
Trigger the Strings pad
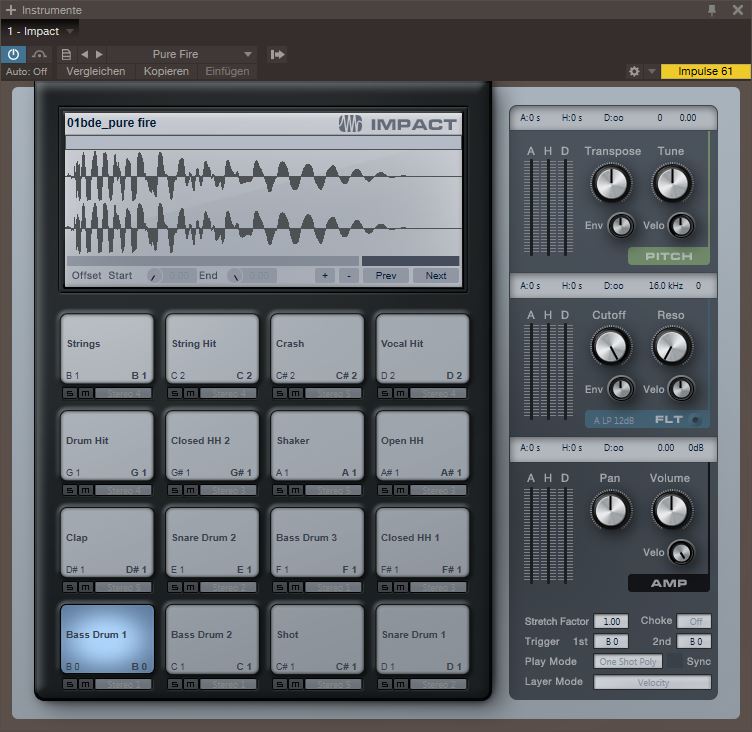107,348
